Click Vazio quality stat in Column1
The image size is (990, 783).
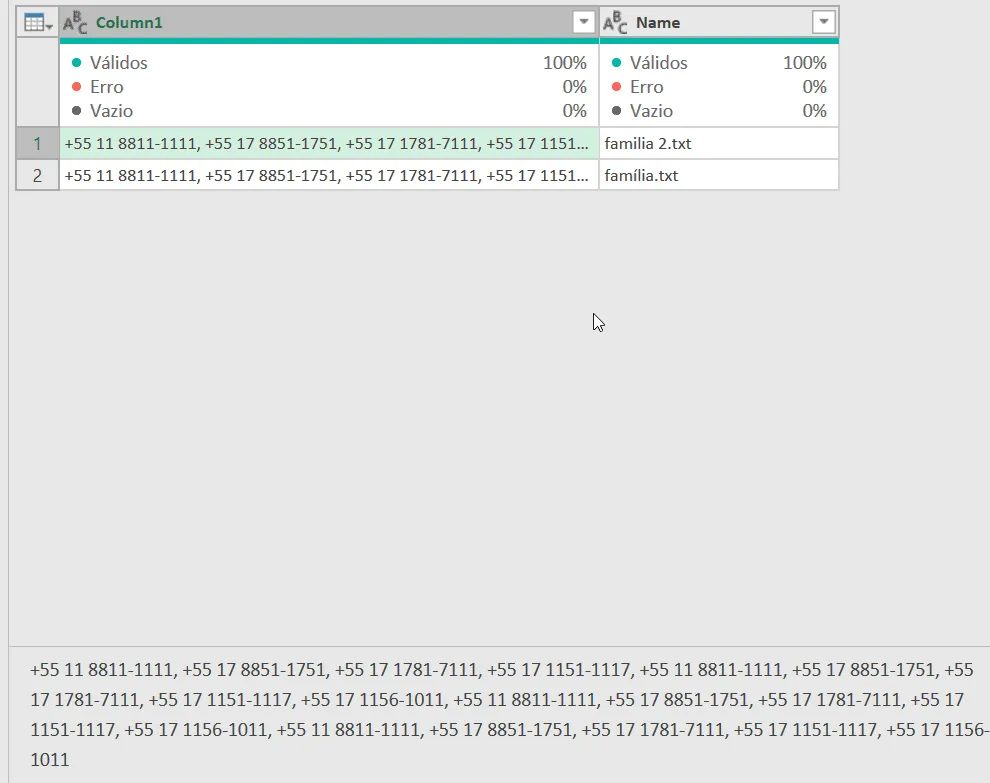pos(329,111)
